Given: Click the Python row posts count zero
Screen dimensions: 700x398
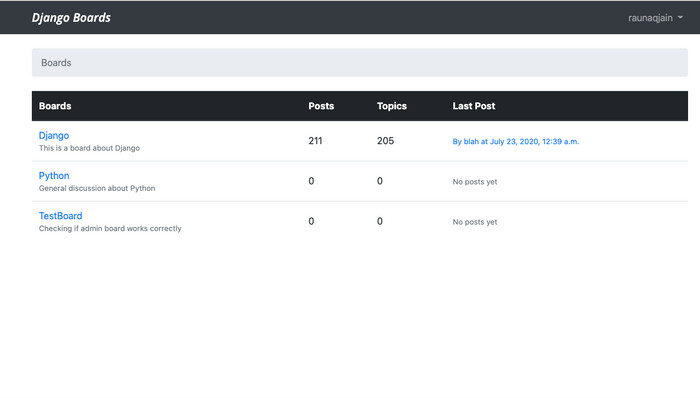Looking at the screenshot, I should click(311, 181).
